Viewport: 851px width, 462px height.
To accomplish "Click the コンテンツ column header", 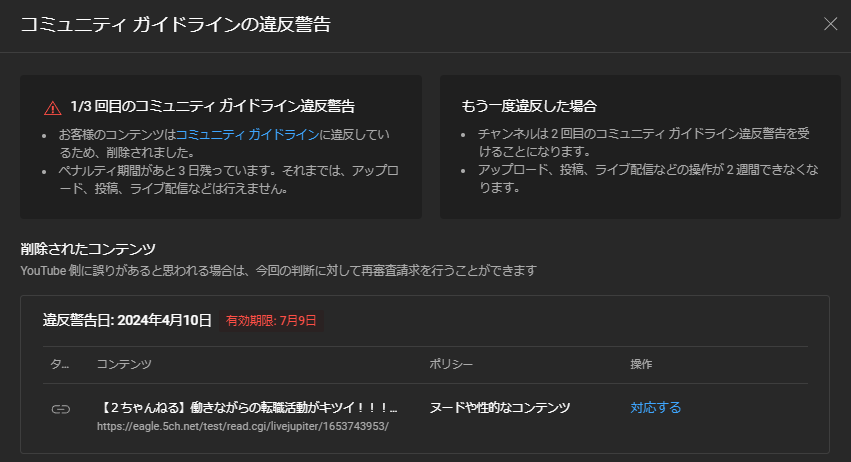I will pyautogui.click(x=125, y=365).
